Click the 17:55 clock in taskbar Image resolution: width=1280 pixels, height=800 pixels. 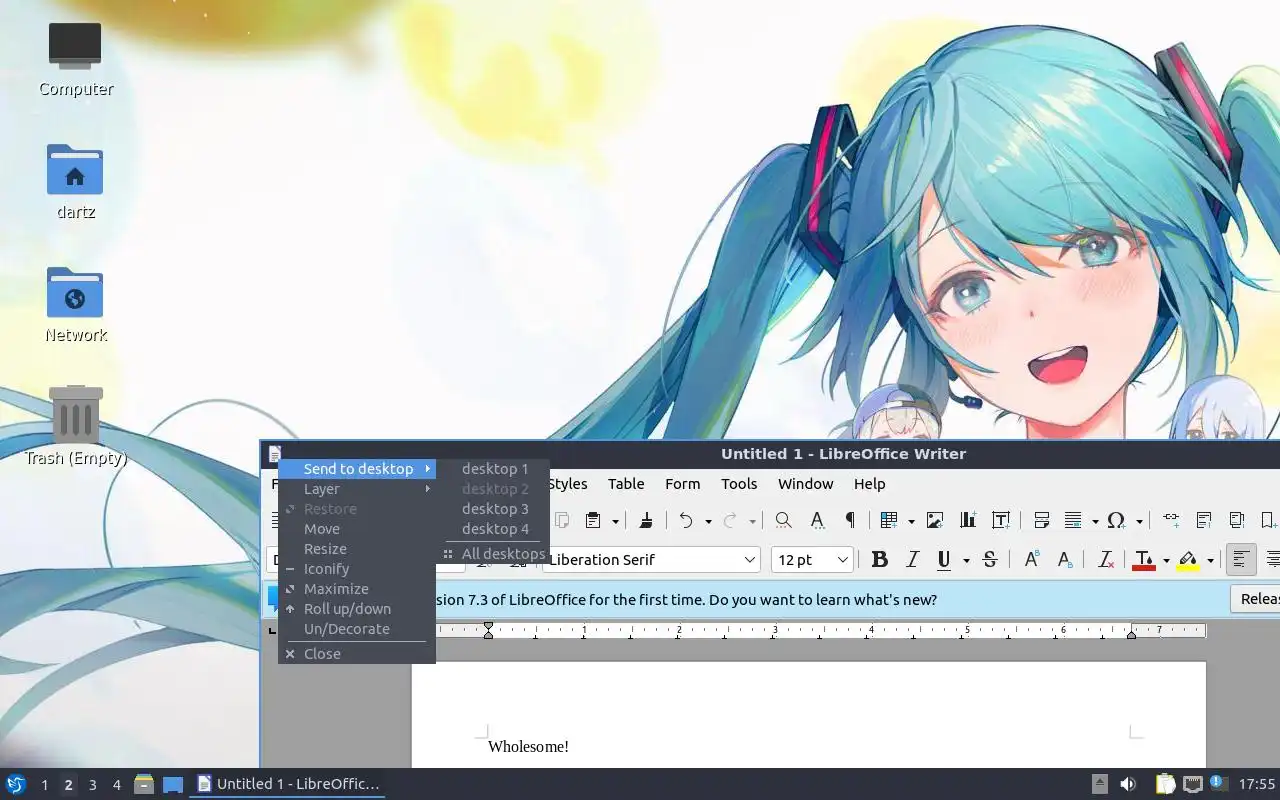1257,784
